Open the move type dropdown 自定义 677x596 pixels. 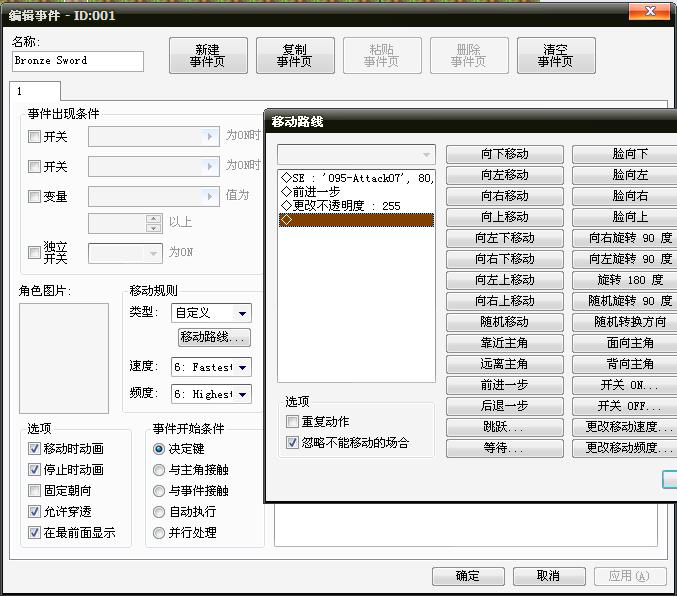211,313
